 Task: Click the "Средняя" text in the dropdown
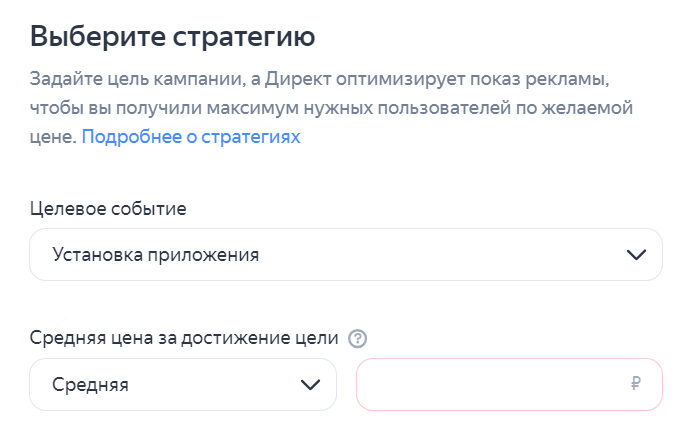coord(90,384)
